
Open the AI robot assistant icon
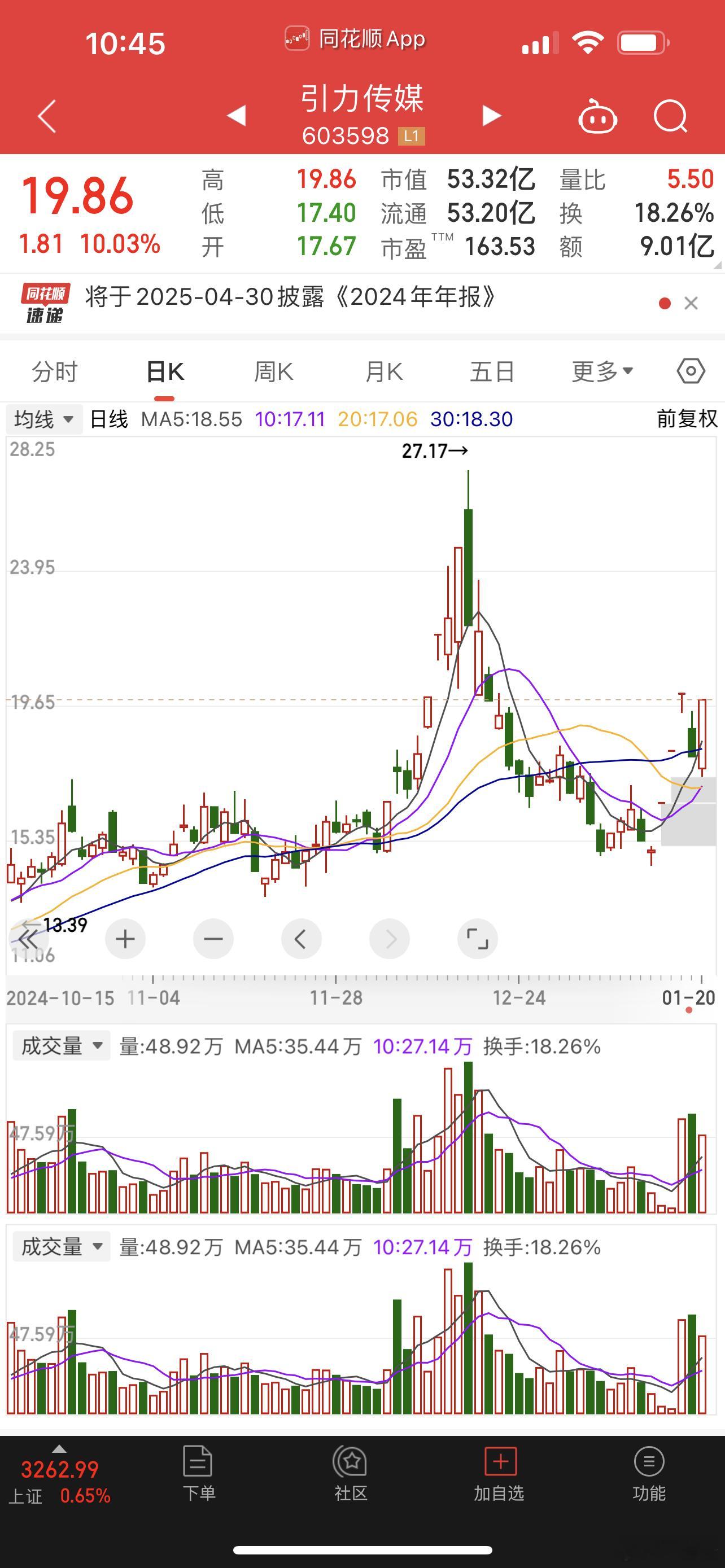597,116
